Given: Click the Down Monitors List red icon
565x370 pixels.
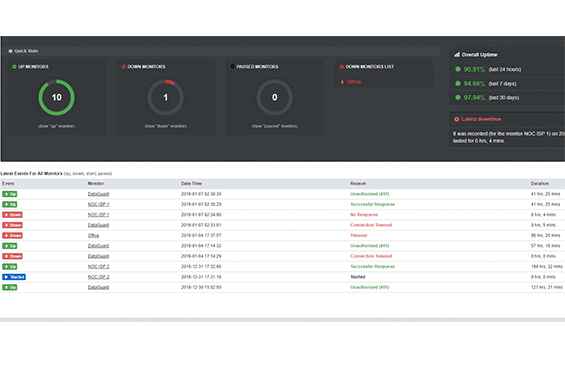Looking at the screenshot, I should pos(342,67).
